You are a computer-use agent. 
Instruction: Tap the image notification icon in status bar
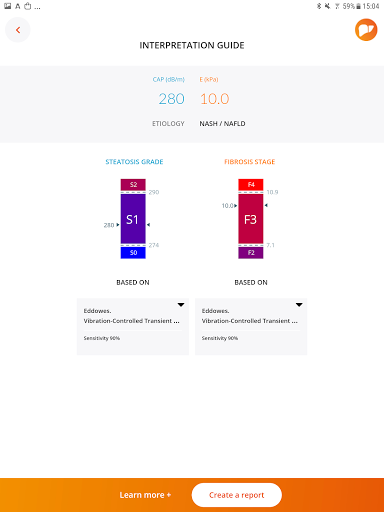click(x=7, y=6)
